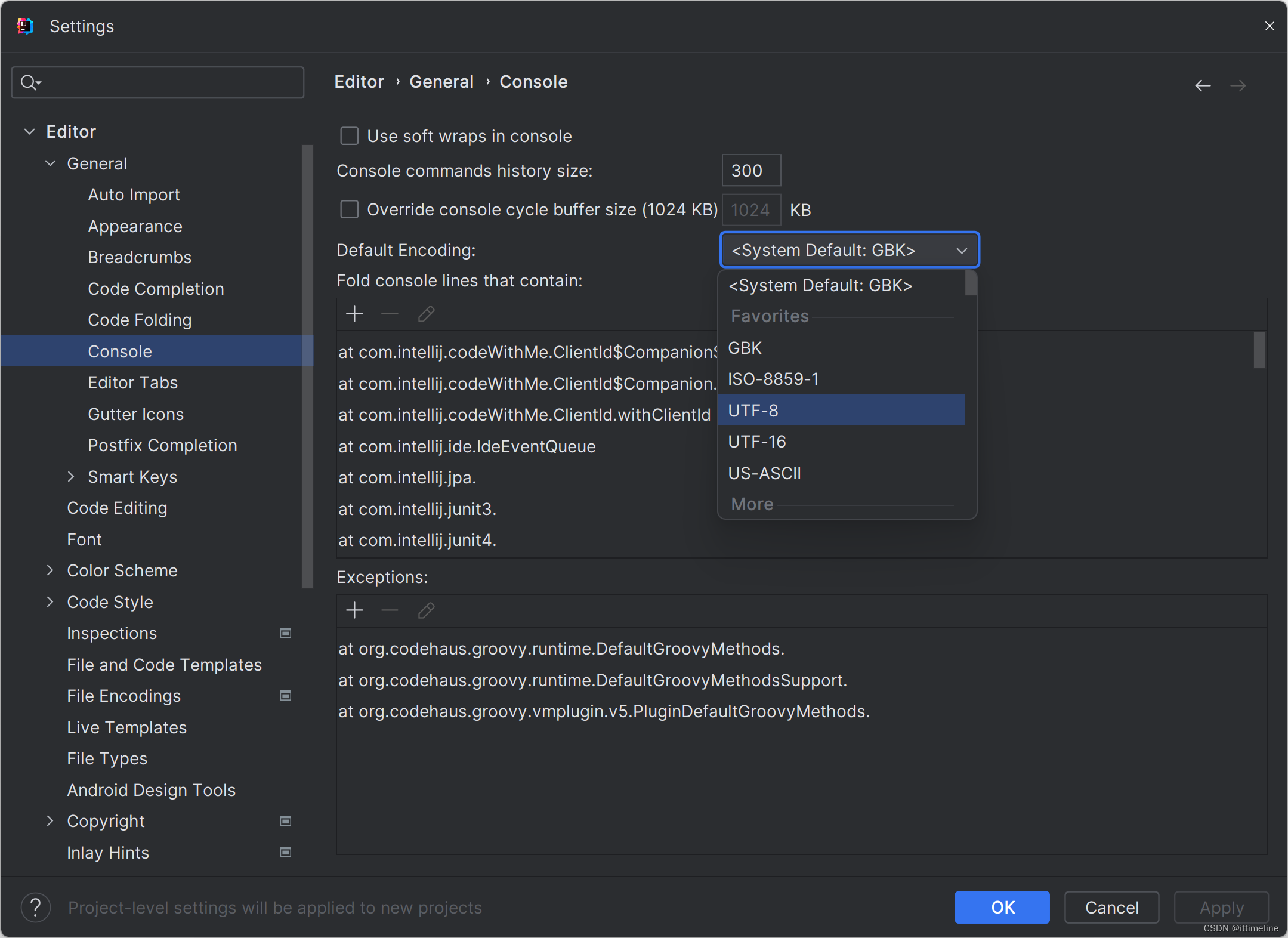
Task: Select Console settings menu item
Action: pyautogui.click(x=119, y=351)
